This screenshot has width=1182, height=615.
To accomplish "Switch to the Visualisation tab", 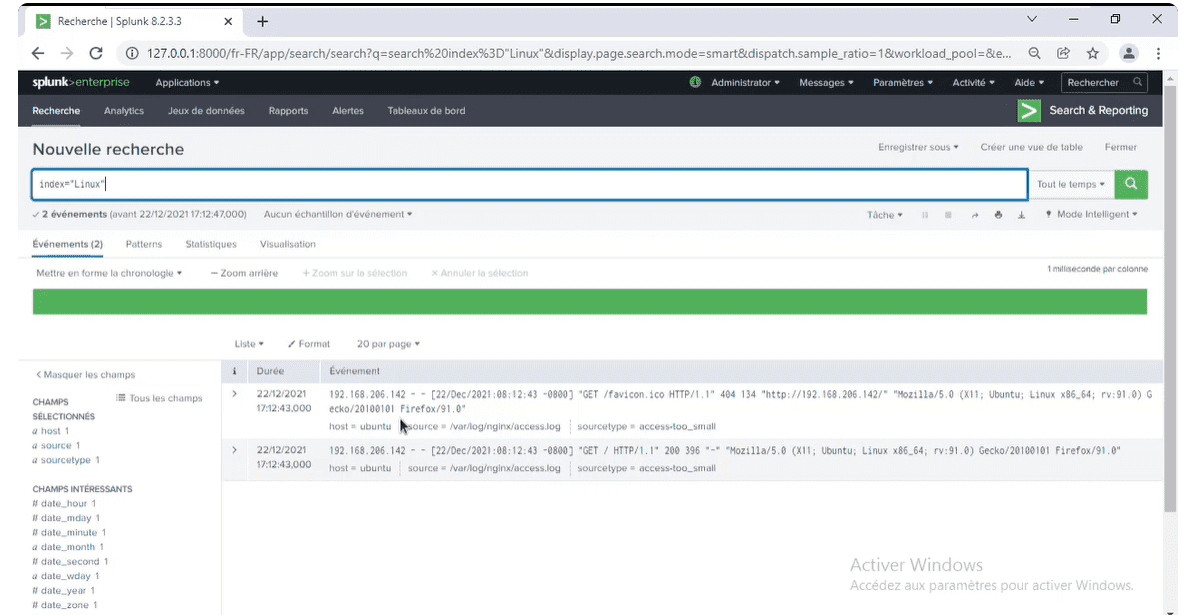I will (287, 244).
